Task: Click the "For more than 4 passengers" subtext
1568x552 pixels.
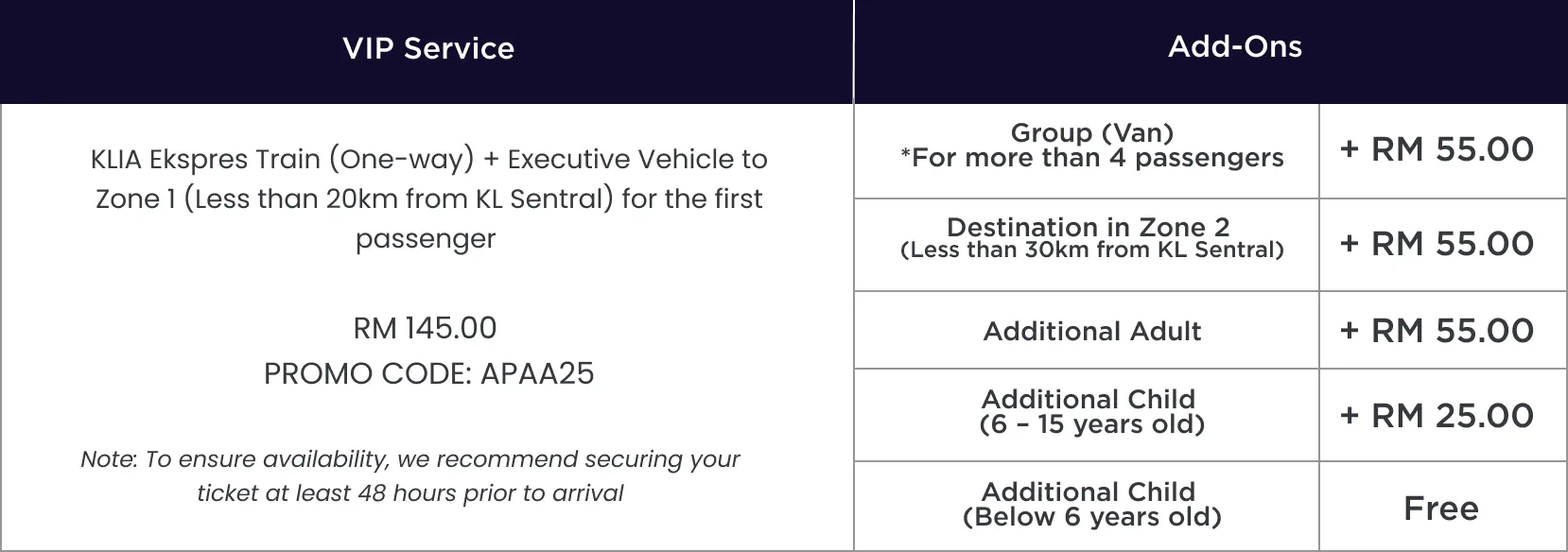Action: [1092, 158]
